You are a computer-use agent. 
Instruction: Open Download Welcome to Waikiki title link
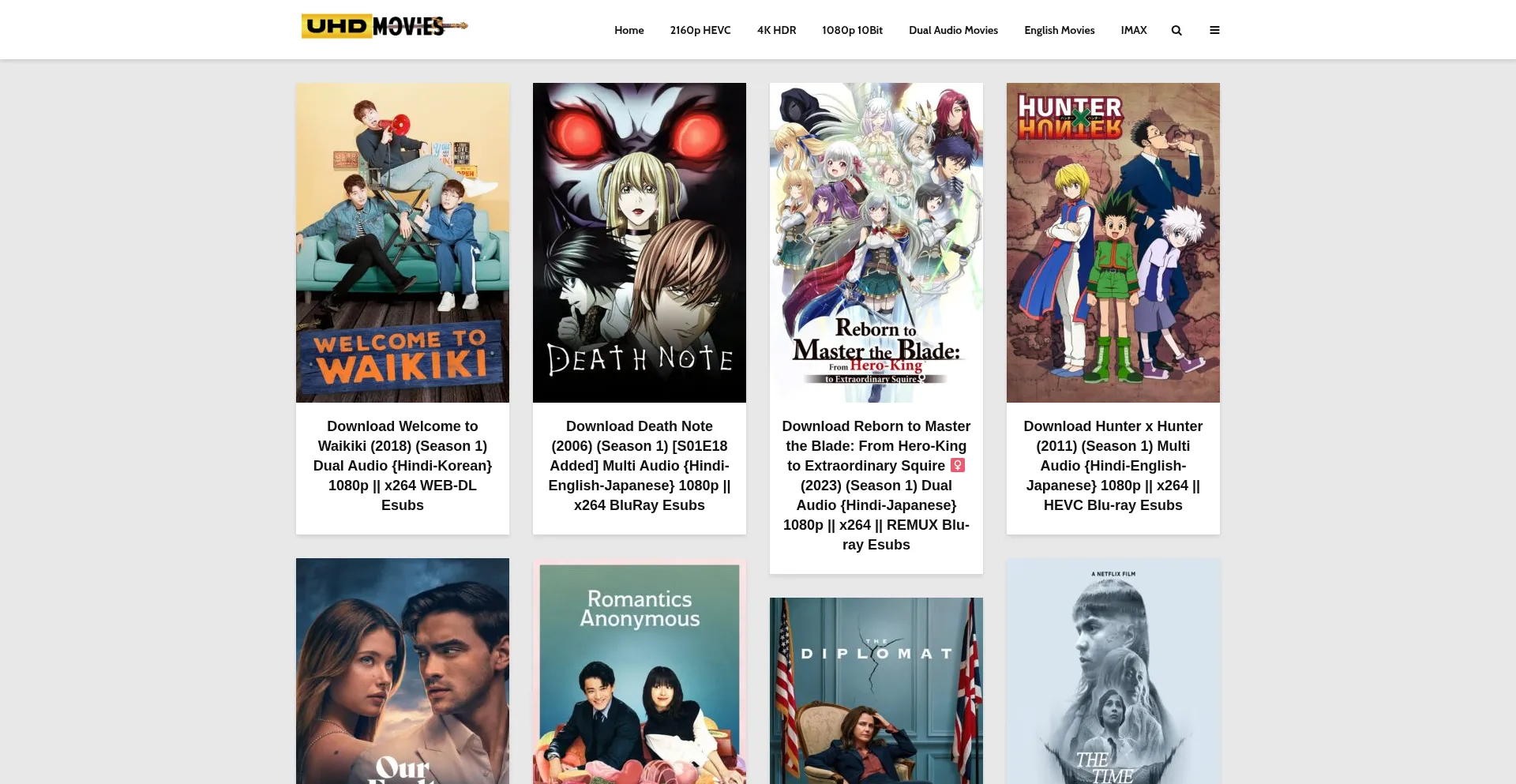pos(403,466)
